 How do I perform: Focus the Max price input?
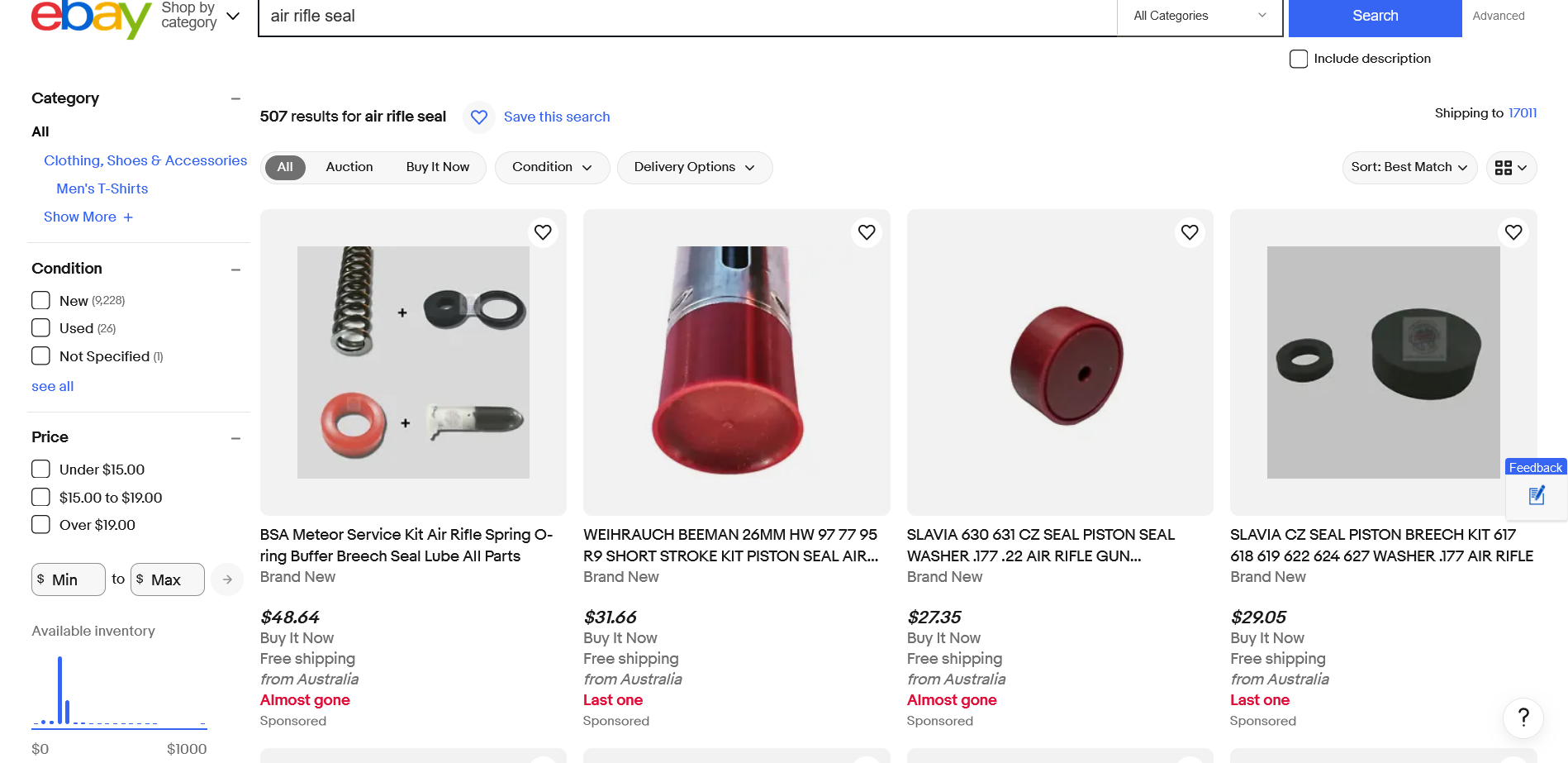[x=168, y=579]
